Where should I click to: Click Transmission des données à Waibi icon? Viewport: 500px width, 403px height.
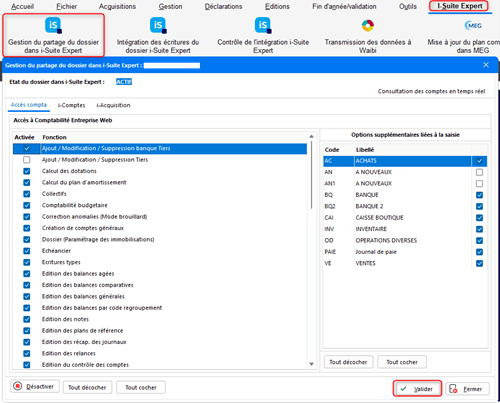click(368, 25)
